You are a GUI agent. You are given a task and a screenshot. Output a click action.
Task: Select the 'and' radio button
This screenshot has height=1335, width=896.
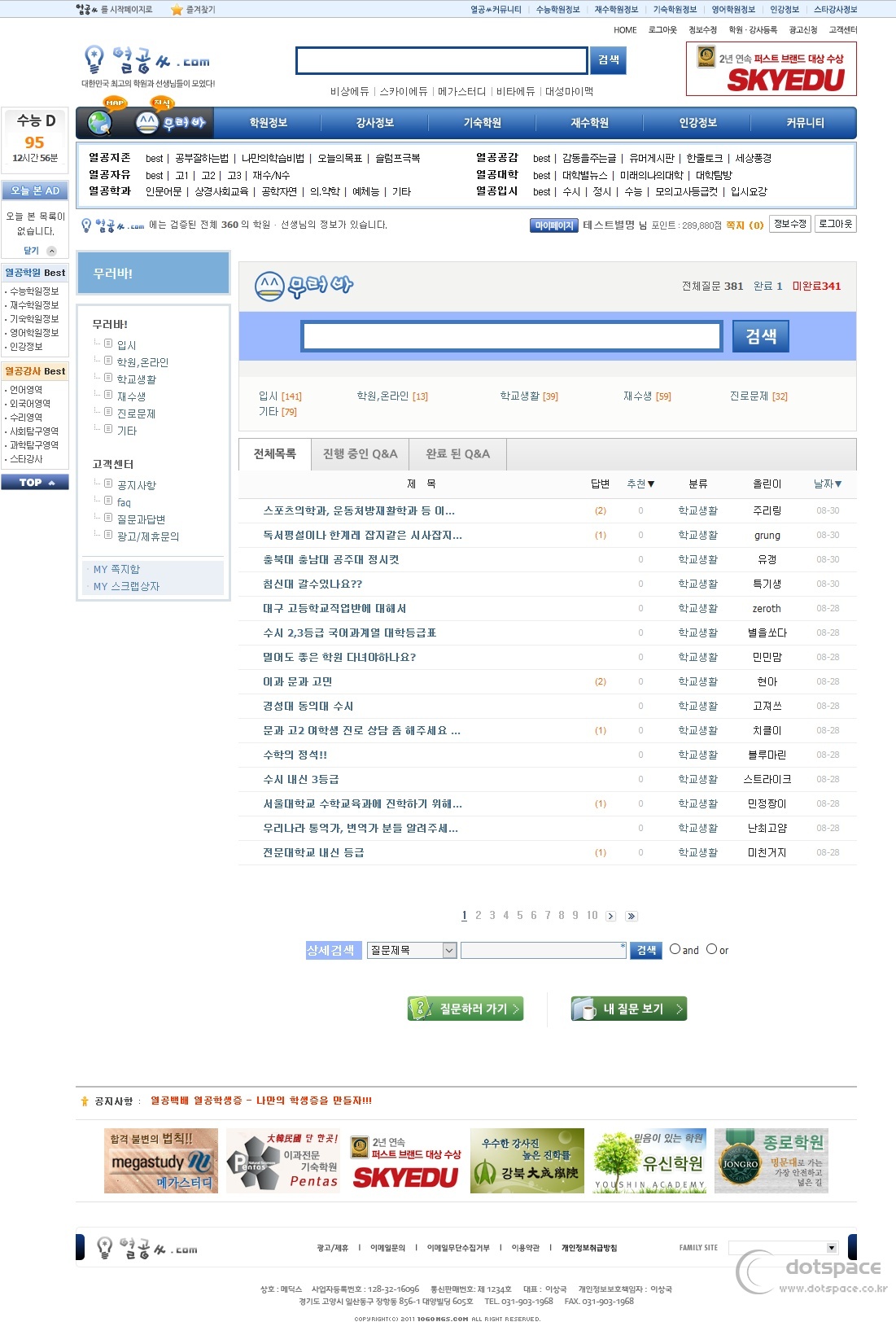pyautogui.click(x=675, y=948)
